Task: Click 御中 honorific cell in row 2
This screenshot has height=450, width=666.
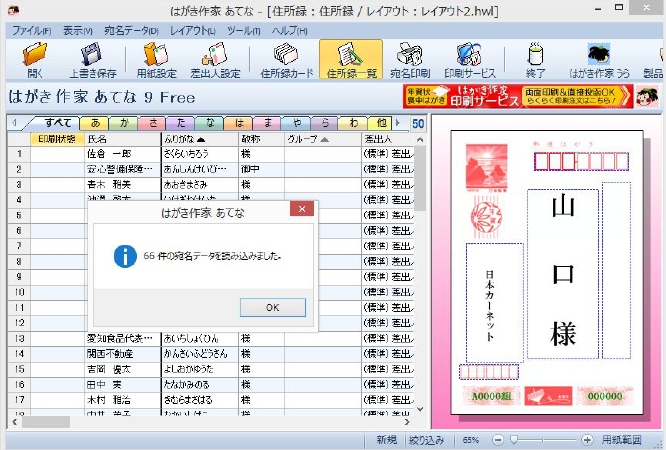Action: click(x=262, y=169)
